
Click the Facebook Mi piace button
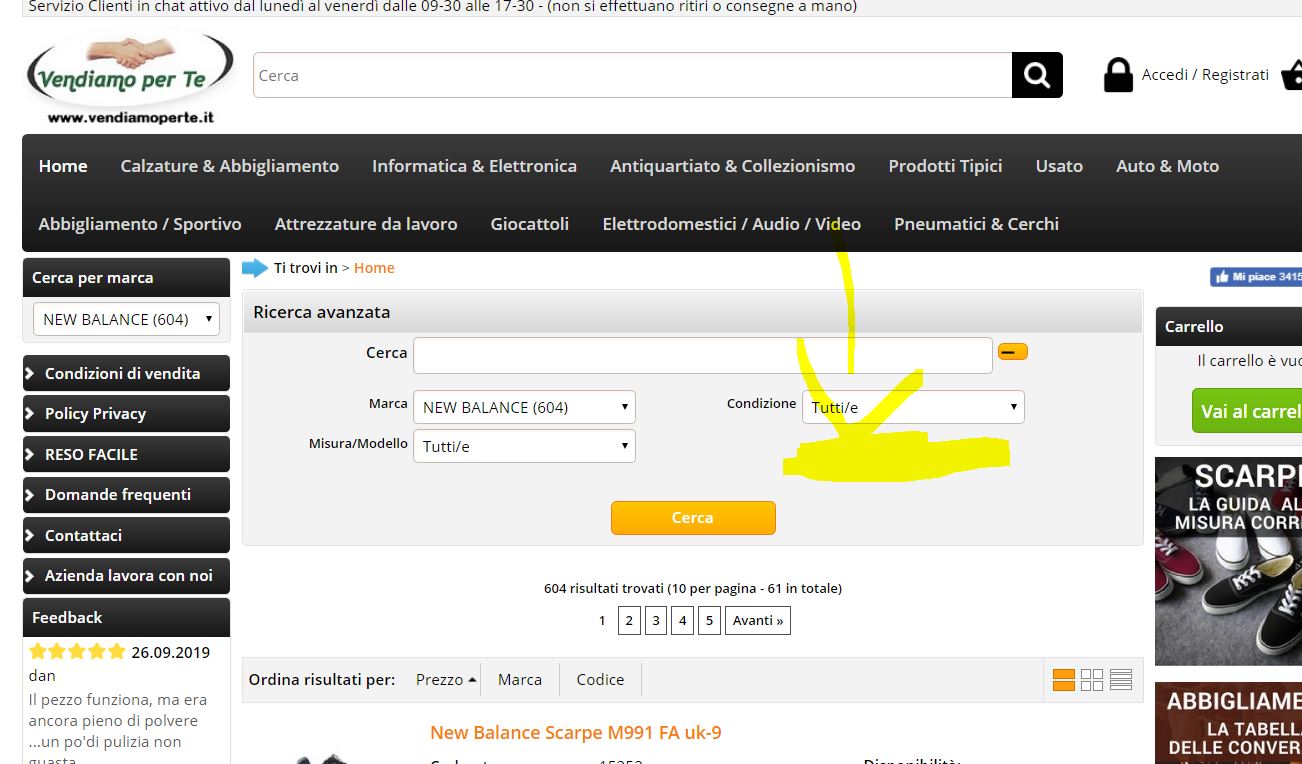1256,277
